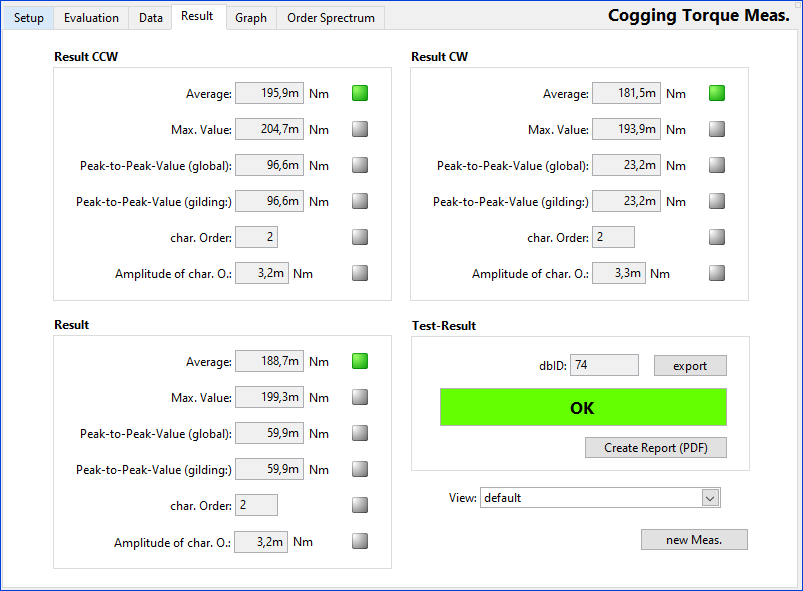Click green status indicator for CW Average
This screenshot has height=591, width=803.
(717, 93)
